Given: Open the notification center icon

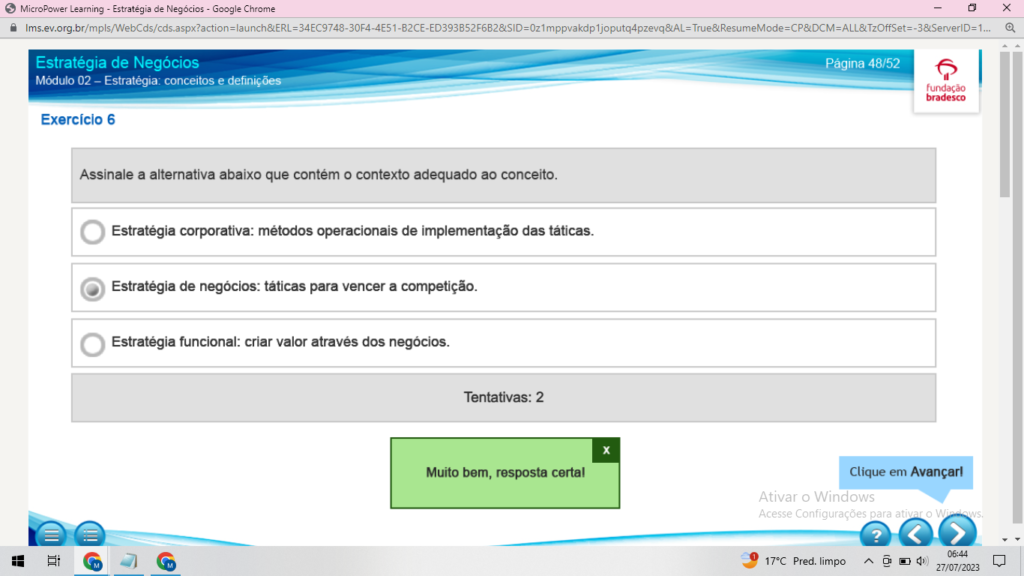Looking at the screenshot, I should 999,561.
